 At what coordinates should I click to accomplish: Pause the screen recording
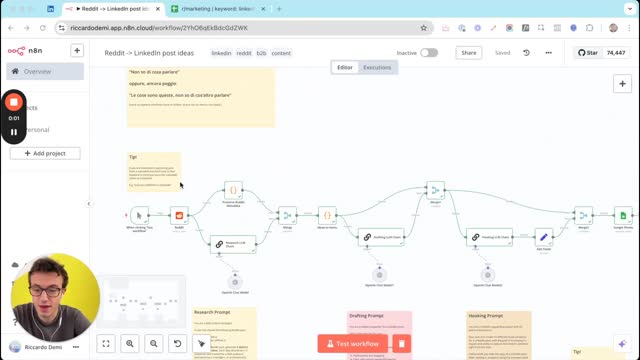pyautogui.click(x=14, y=132)
